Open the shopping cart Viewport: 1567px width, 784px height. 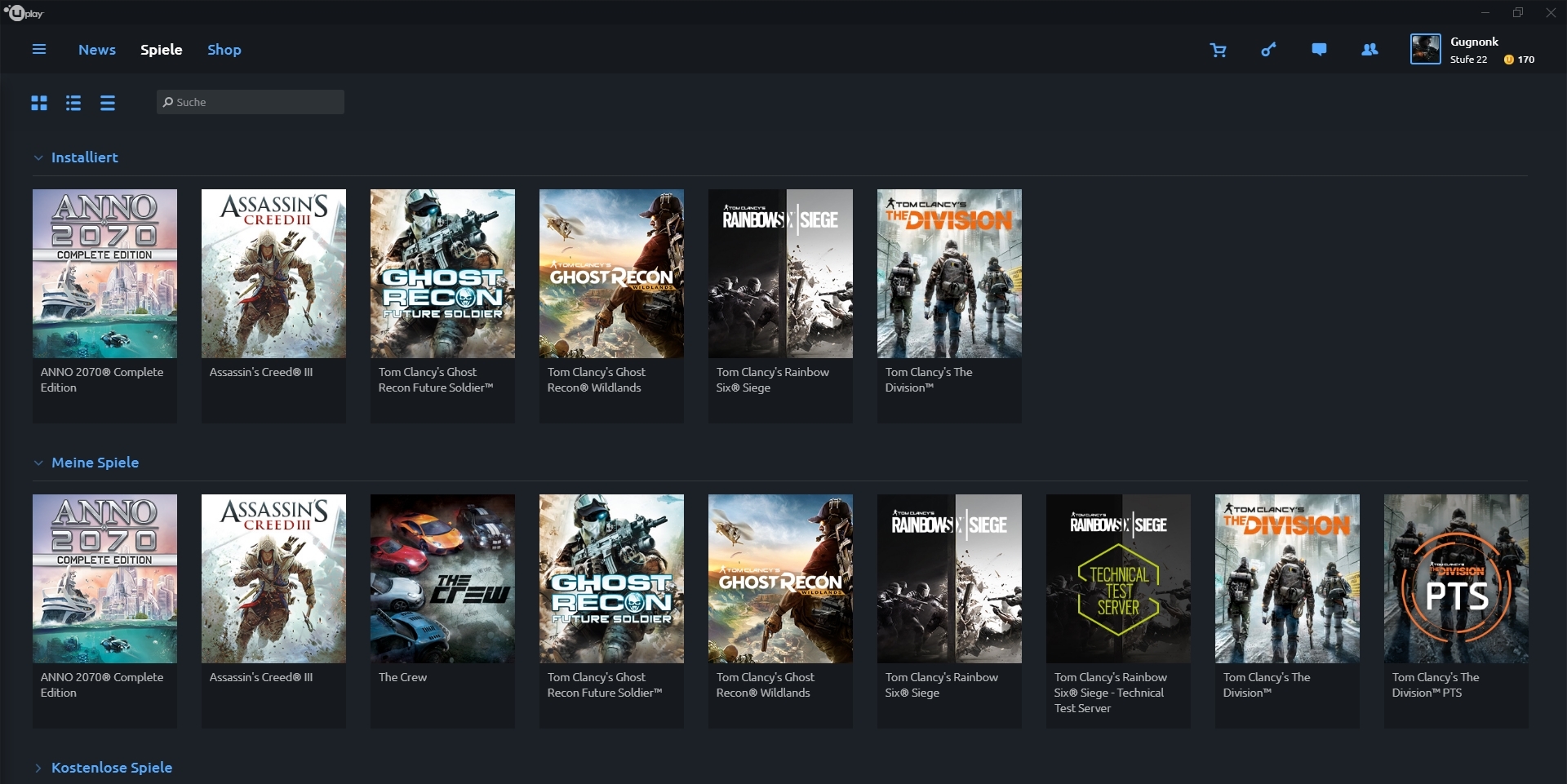coord(1218,51)
